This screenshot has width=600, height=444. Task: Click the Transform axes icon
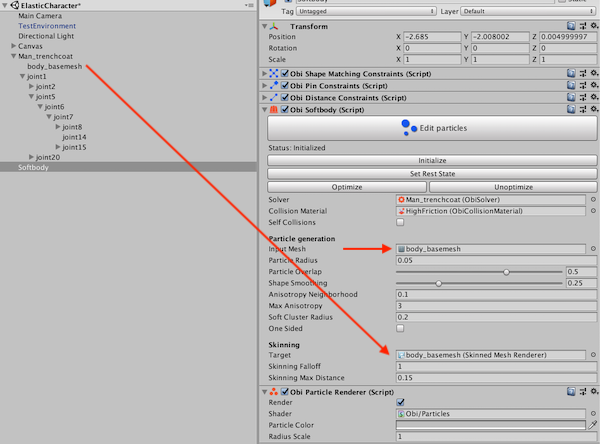[274, 26]
